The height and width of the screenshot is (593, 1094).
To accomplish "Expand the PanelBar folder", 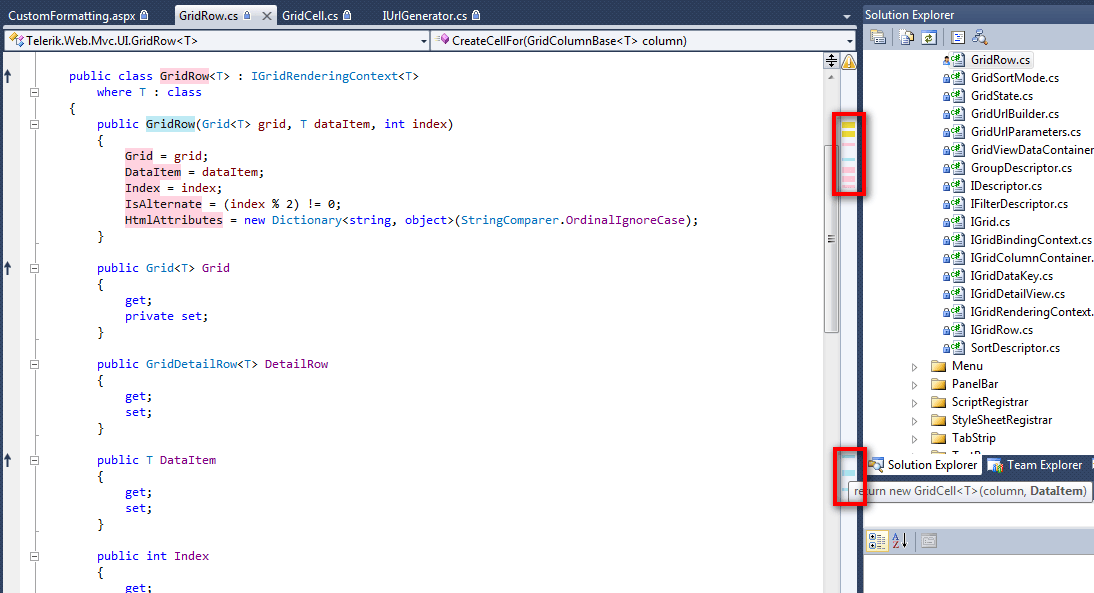I will click(915, 385).
